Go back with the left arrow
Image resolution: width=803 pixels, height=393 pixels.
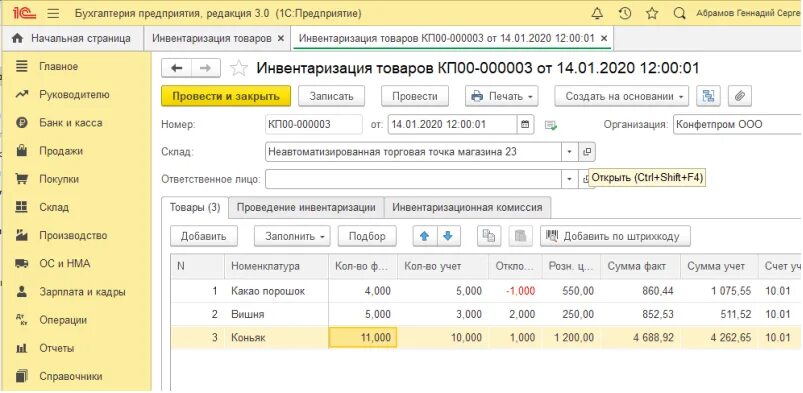click(x=176, y=68)
